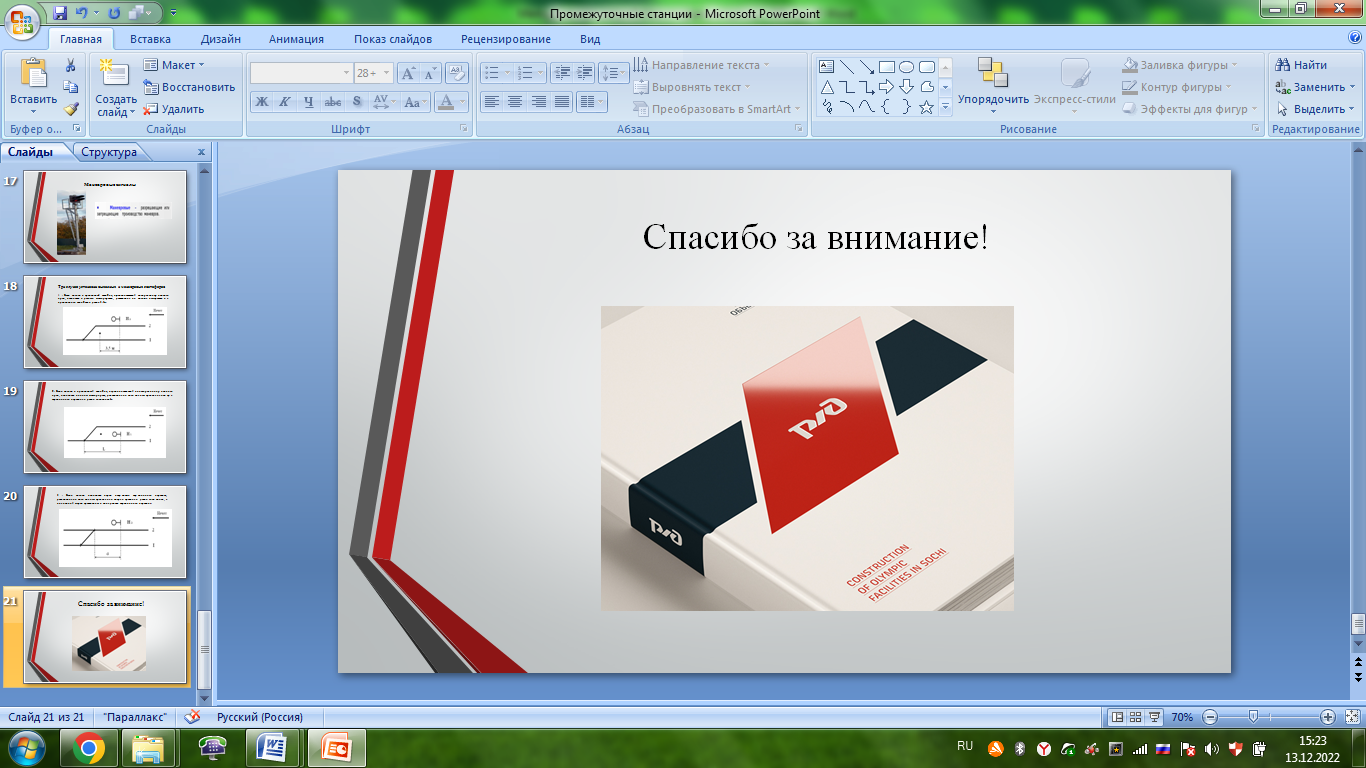The width and height of the screenshot is (1366, 768).
Task: Expand the shapes gallery More button
Action: 946,107
